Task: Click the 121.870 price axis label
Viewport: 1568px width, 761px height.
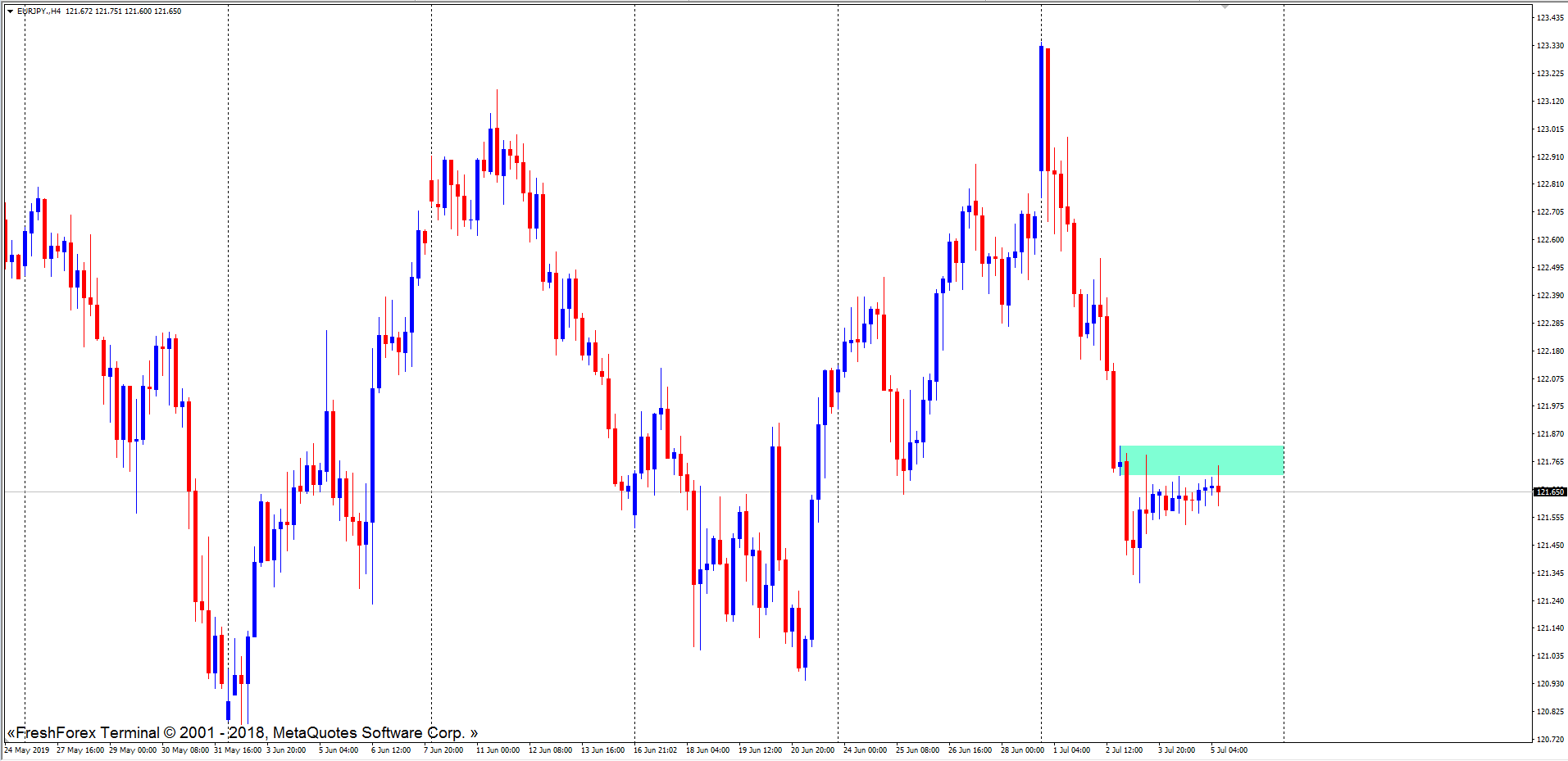Action: 1549,434
